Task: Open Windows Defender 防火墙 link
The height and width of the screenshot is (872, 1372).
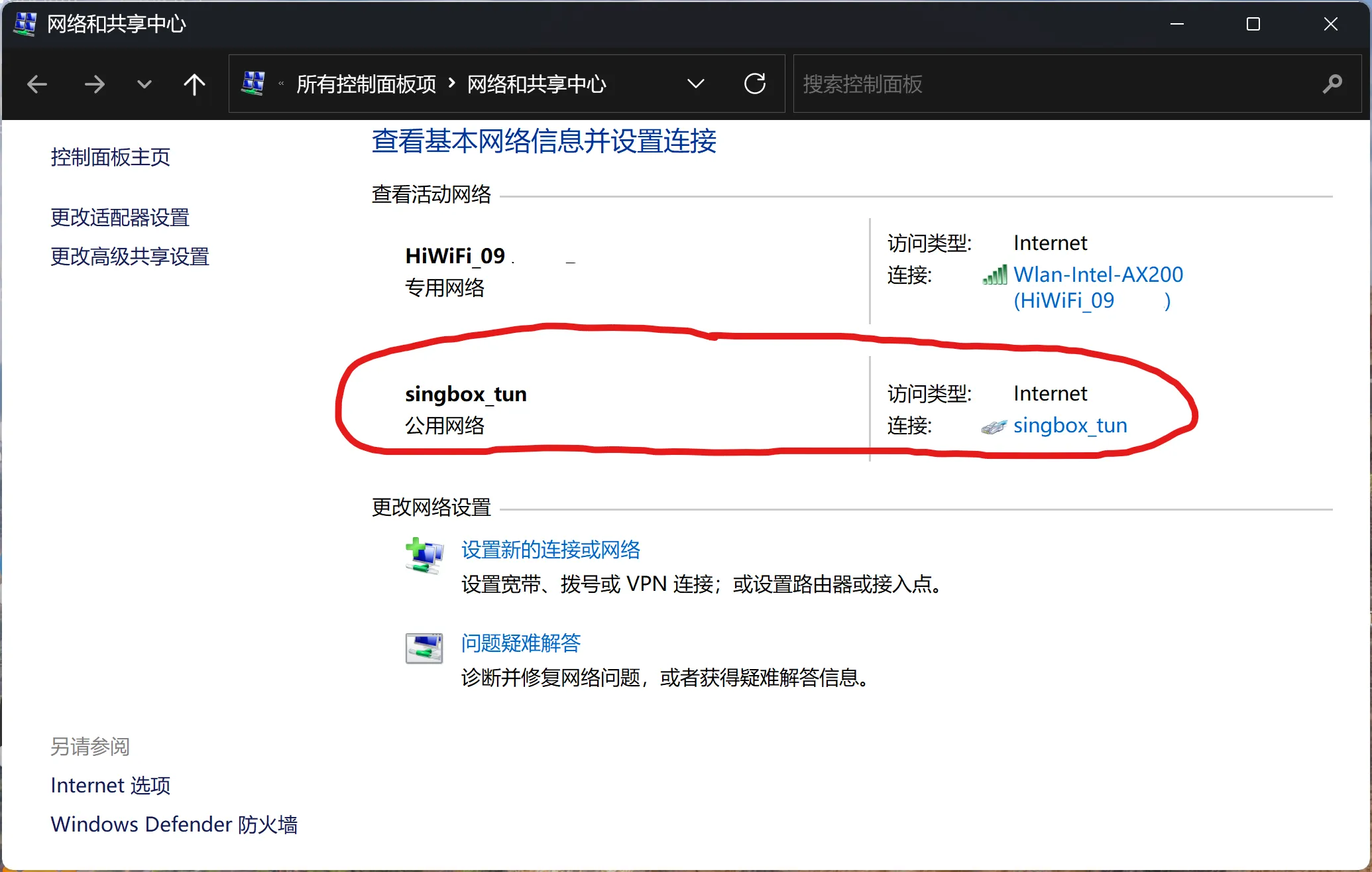Action: pyautogui.click(x=174, y=824)
